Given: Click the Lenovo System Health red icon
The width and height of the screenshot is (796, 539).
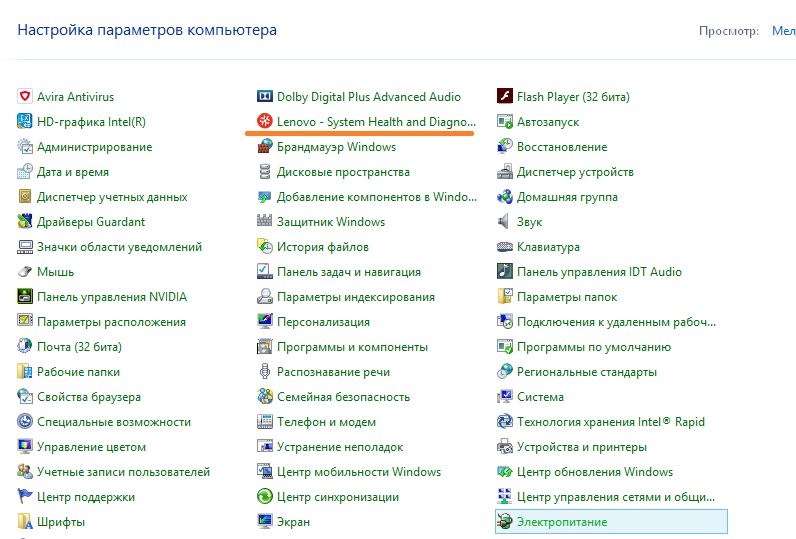Looking at the screenshot, I should click(x=265, y=122).
